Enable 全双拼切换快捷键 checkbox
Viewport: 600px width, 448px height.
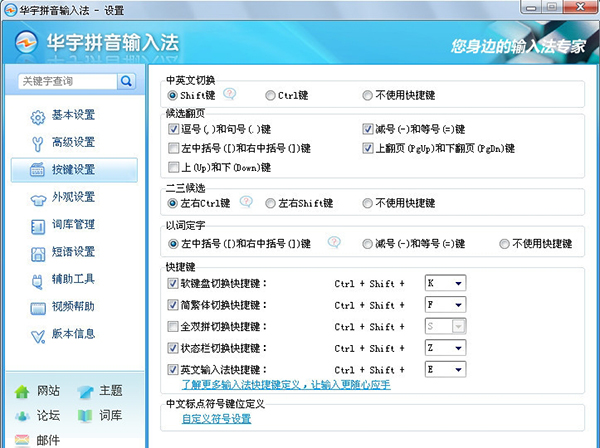[174, 327]
